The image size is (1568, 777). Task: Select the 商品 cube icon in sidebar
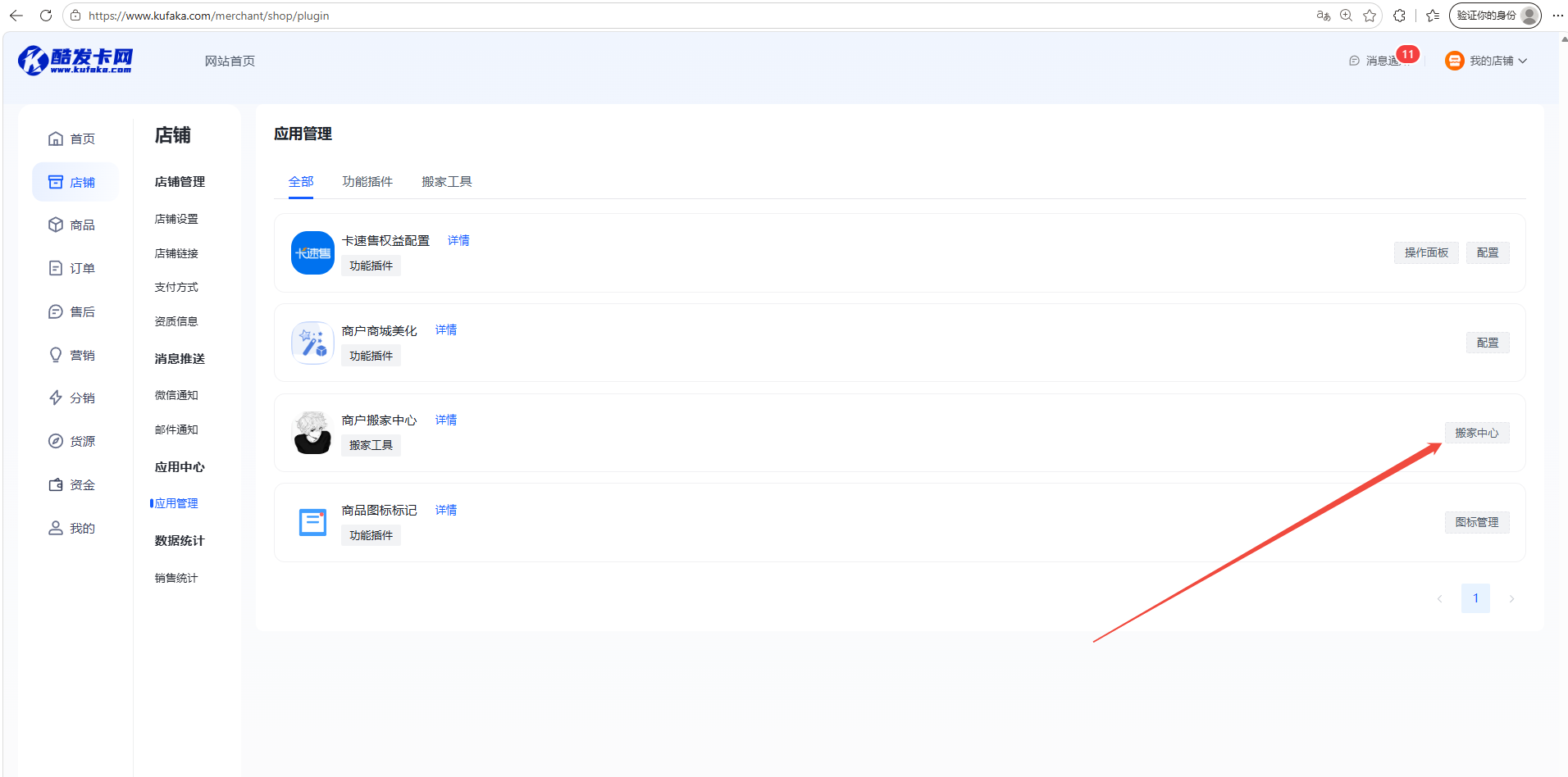[x=56, y=225]
